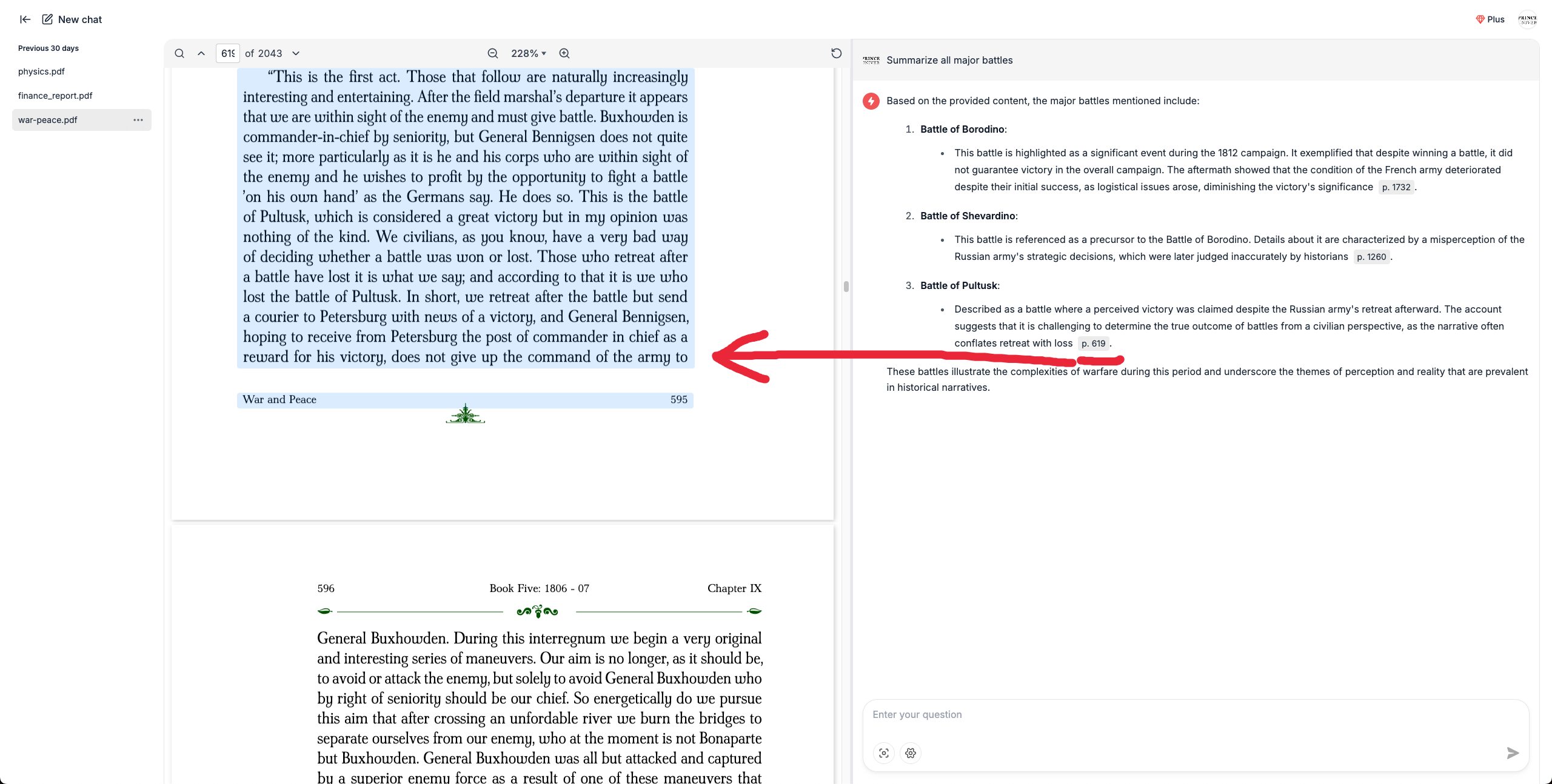The image size is (1552, 784).
Task: Open finance_report.pdf from the document list
Action: (x=55, y=95)
